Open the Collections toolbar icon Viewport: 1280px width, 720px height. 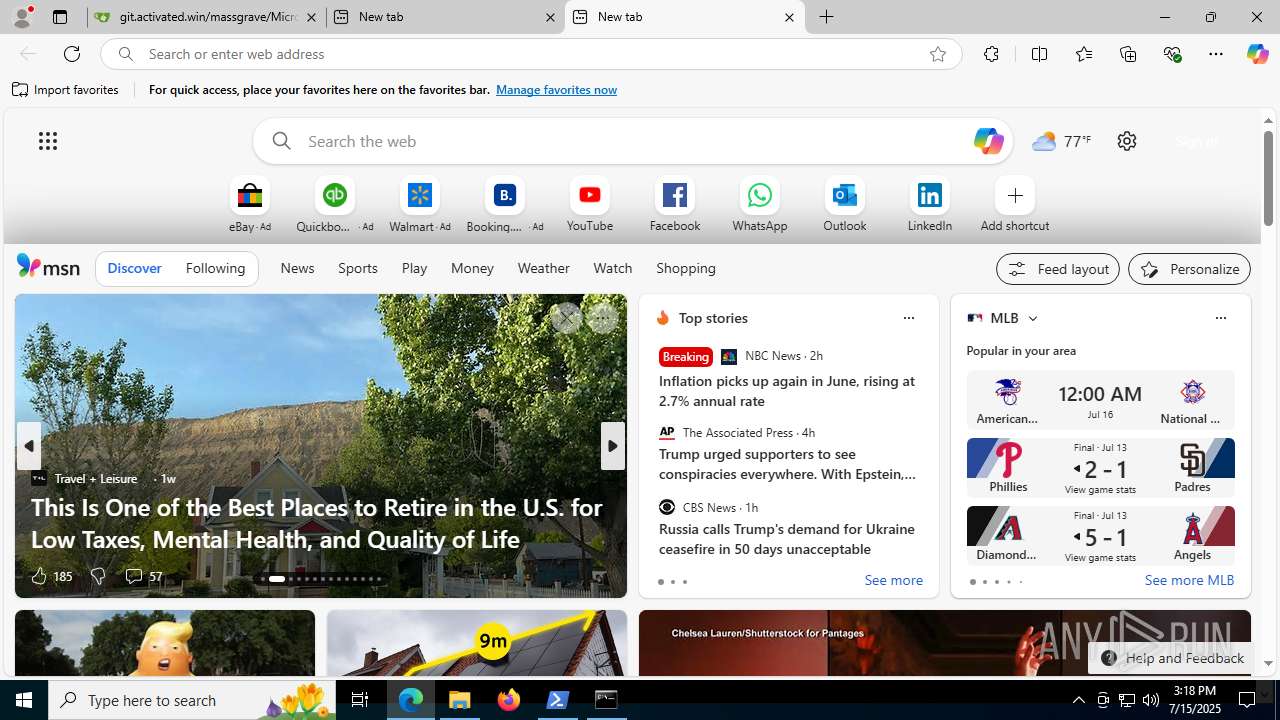pos(1128,54)
